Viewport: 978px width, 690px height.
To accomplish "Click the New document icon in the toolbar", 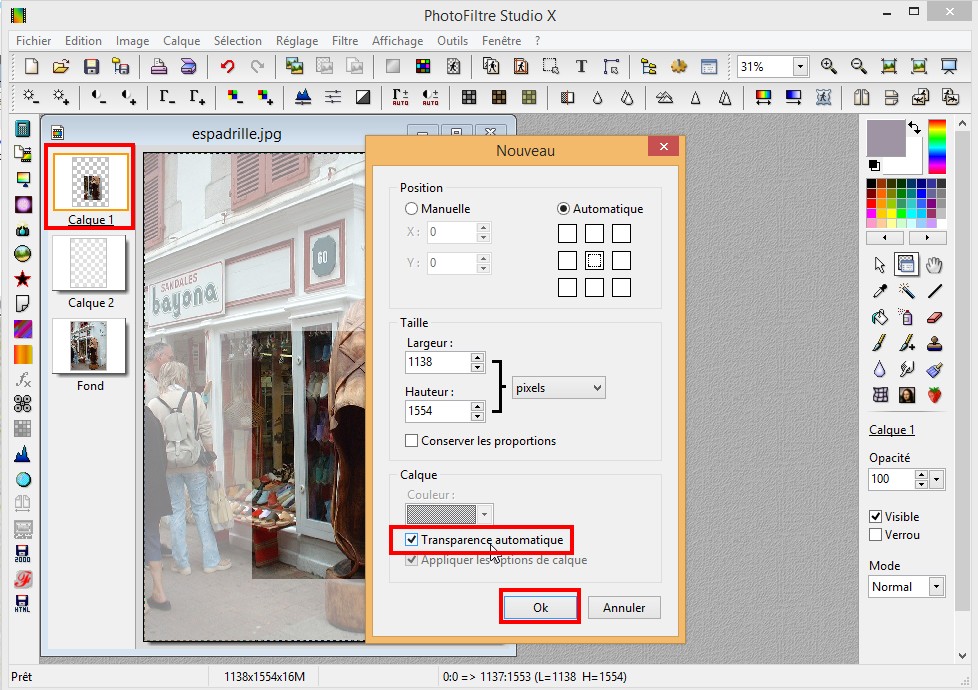I will [31, 66].
